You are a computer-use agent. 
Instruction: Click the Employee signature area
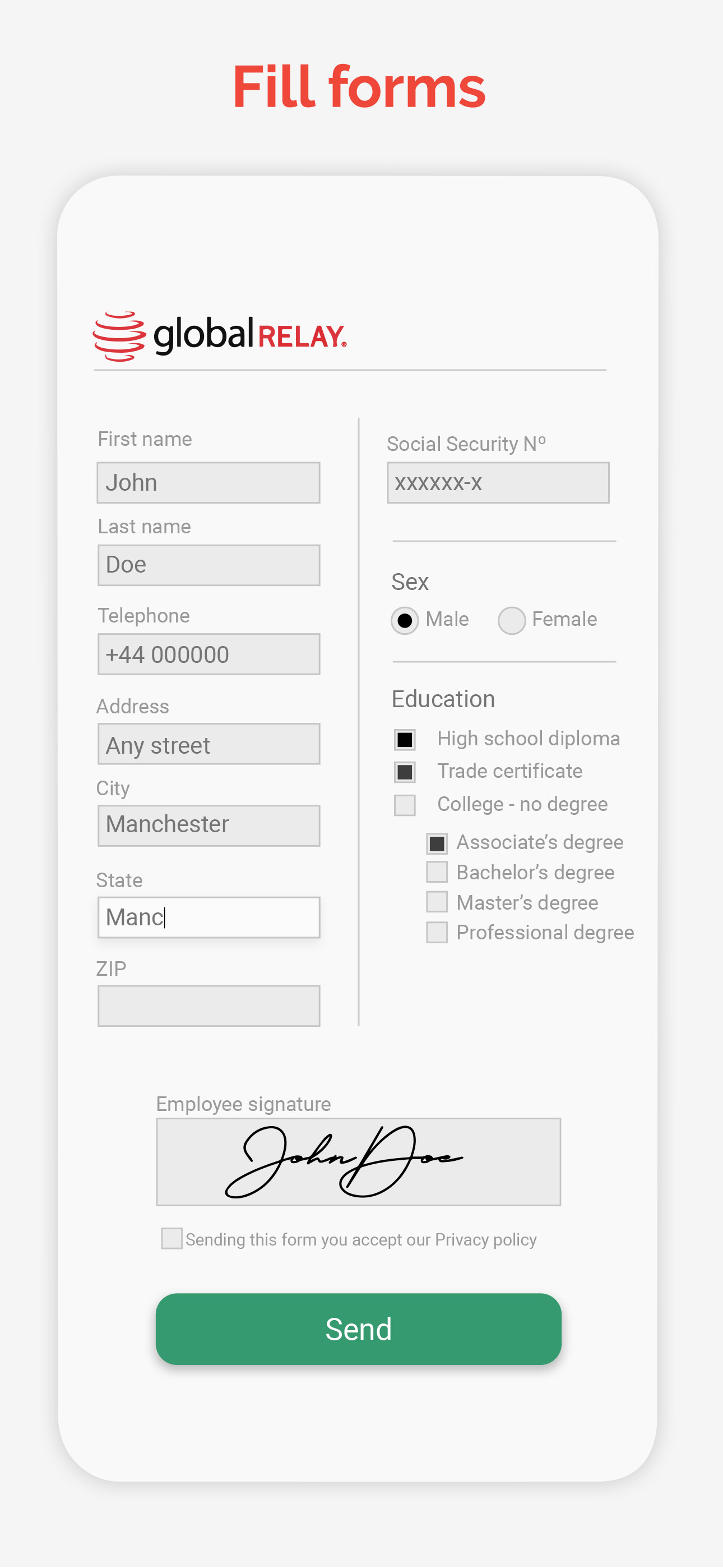click(357, 1160)
